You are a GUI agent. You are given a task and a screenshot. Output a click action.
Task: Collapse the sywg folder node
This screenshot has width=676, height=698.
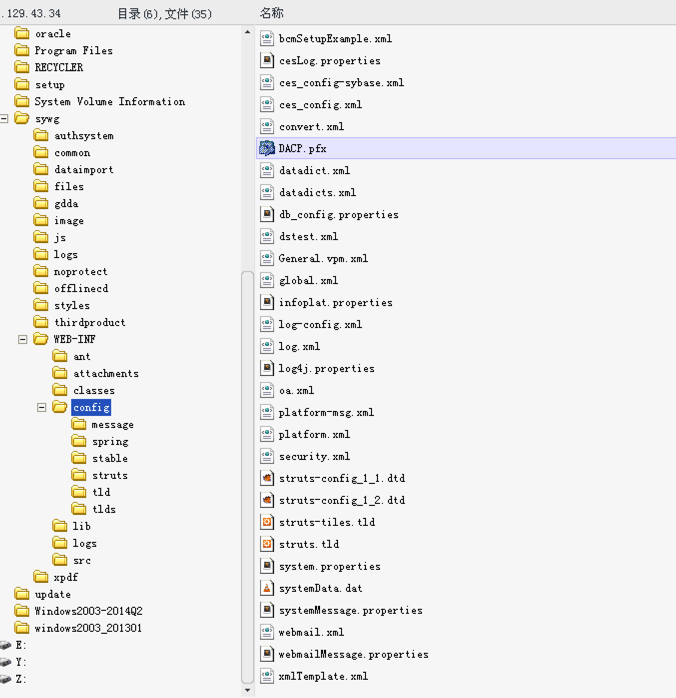4,118
